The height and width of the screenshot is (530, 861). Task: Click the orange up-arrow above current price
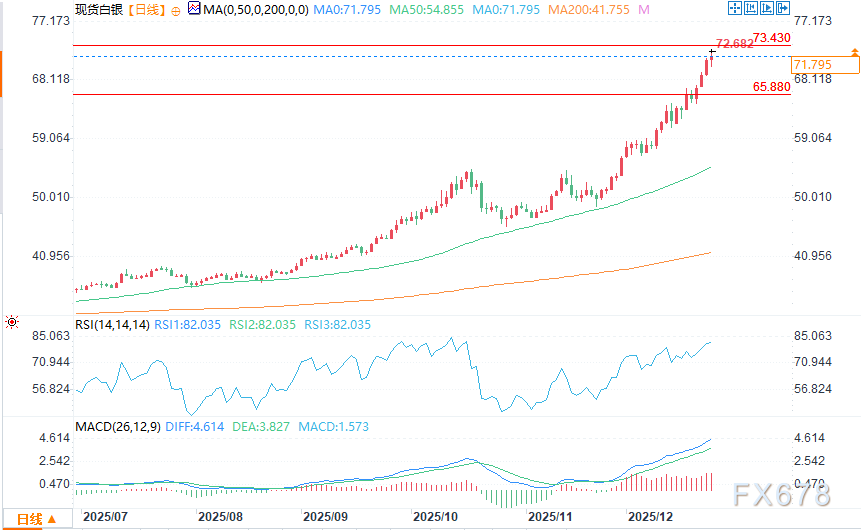(855, 52)
